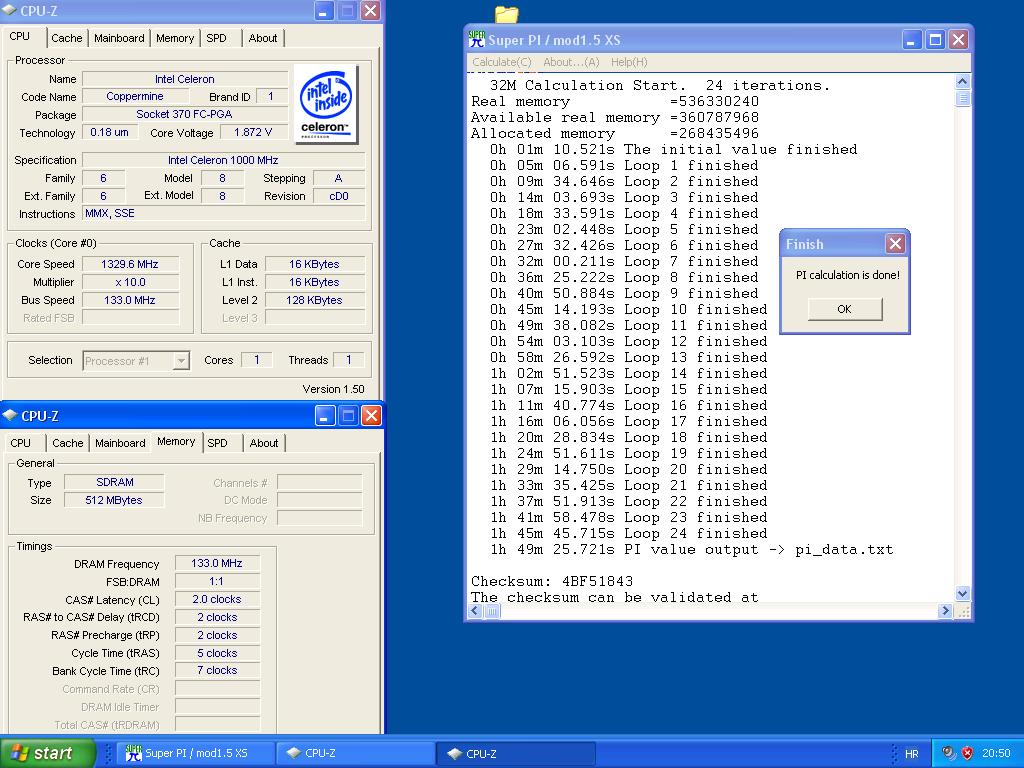This screenshot has width=1024, height=768.
Task: Click the lower CPU-Z window title icon
Action: pos(10,415)
